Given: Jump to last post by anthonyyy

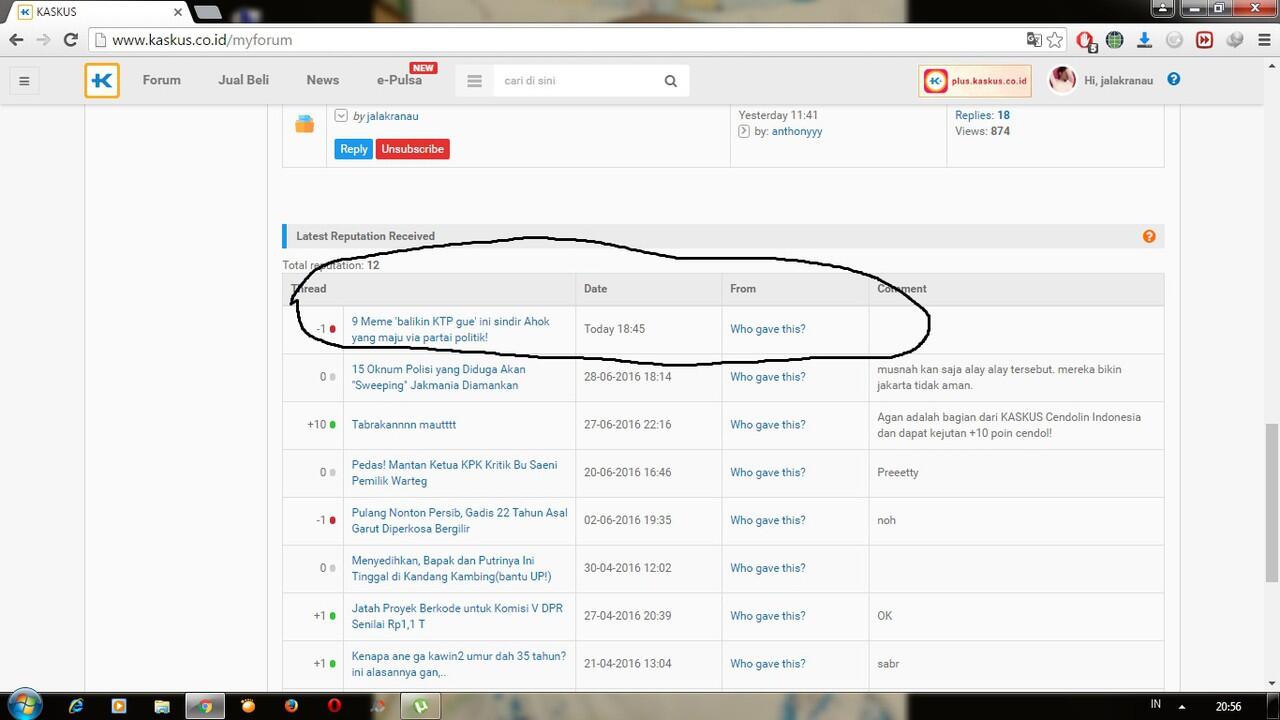Looking at the screenshot, I should [x=743, y=131].
